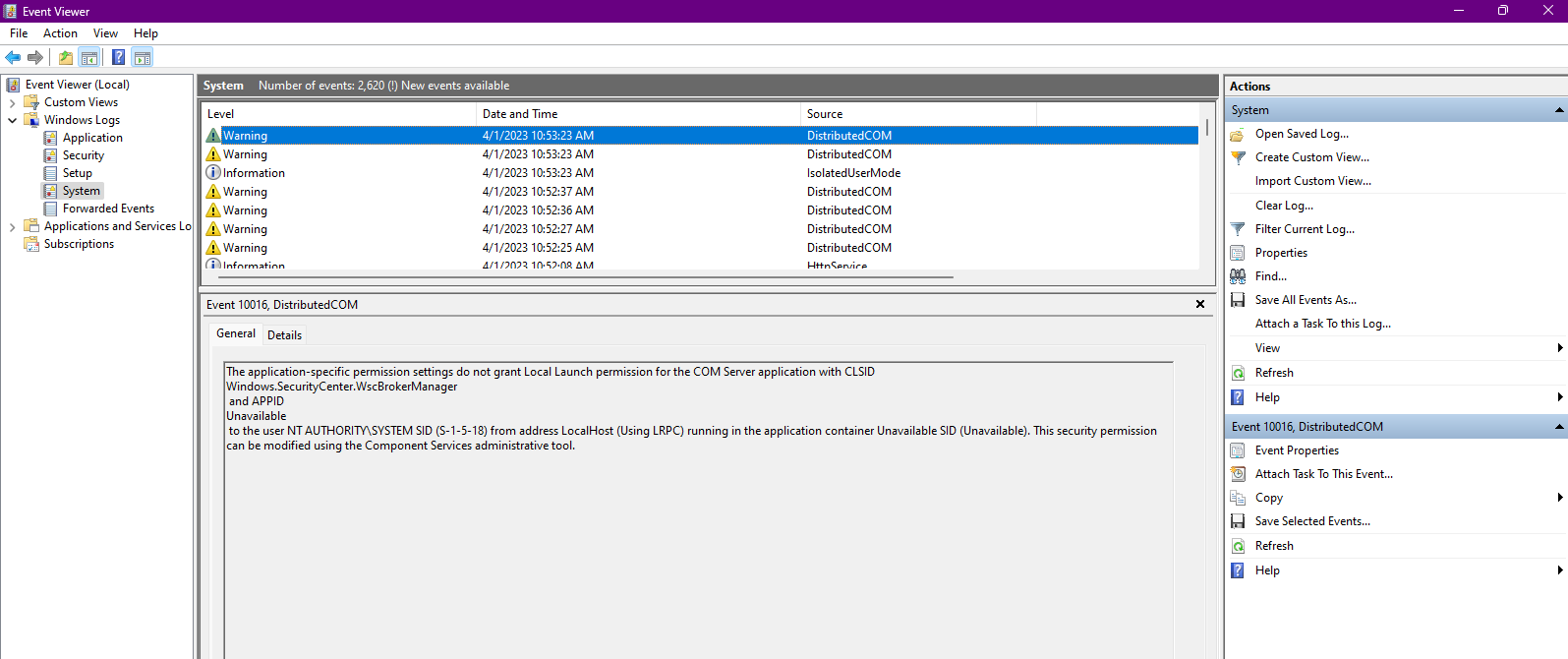
Task: Click the Event Properties icon in Actions
Action: (1238, 450)
